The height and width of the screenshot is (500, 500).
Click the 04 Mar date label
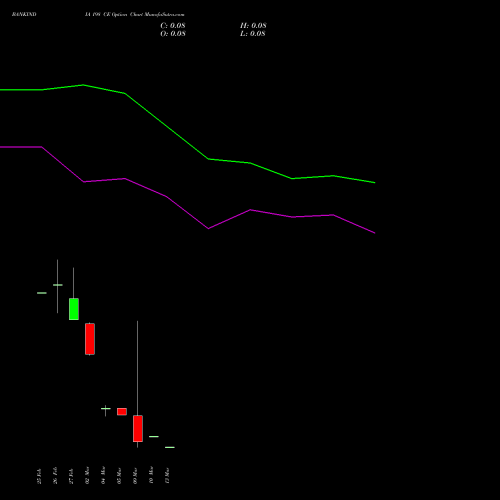tap(103, 475)
